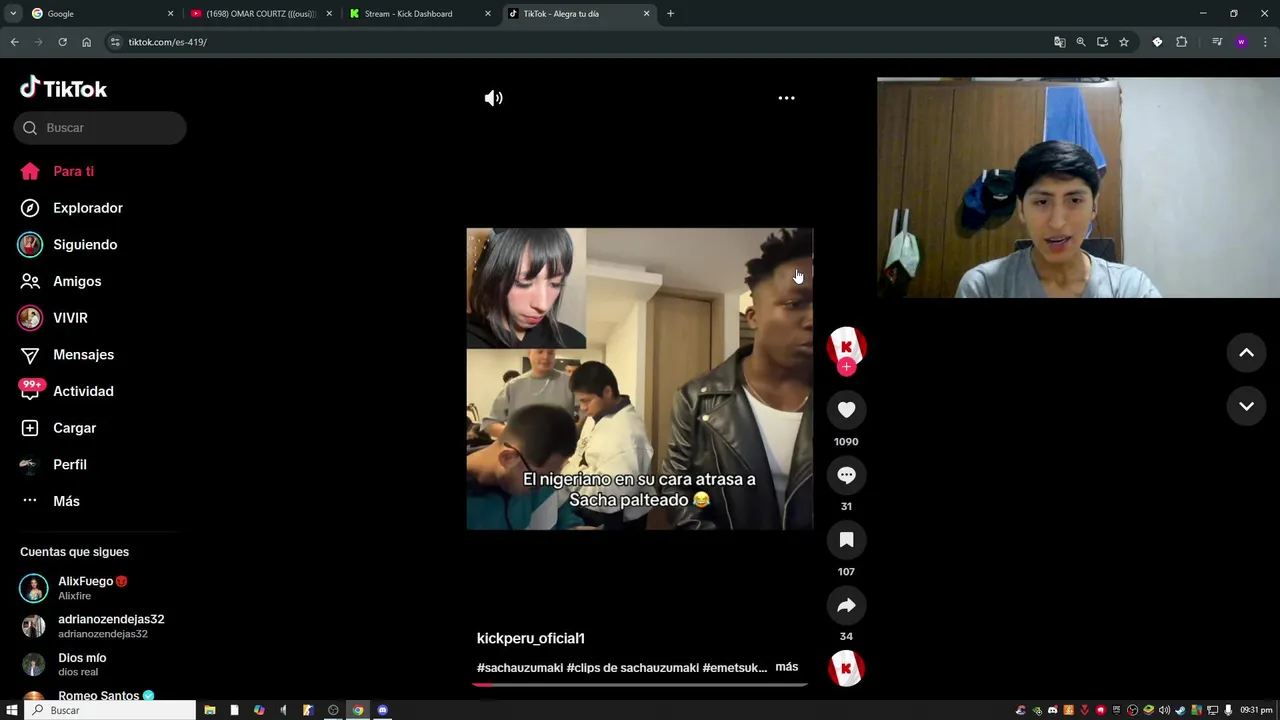The height and width of the screenshot is (720, 1280).
Task: Open the Translate page icon
Action: pyautogui.click(x=1059, y=42)
